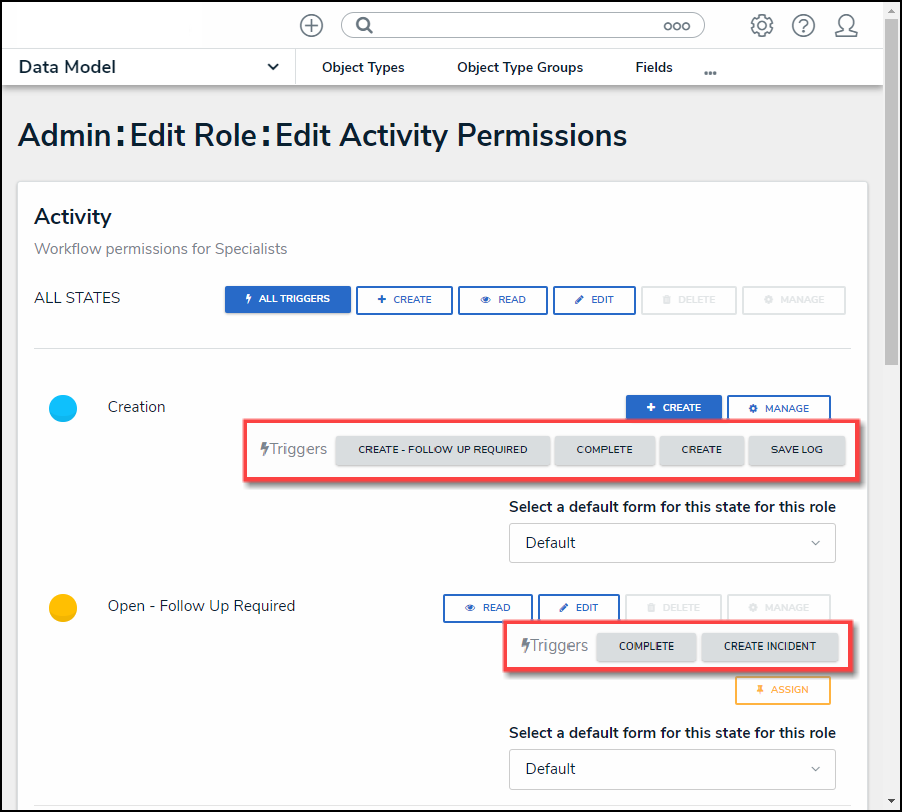Click the blue Creation state circle
Image resolution: width=902 pixels, height=812 pixels.
click(x=63, y=408)
